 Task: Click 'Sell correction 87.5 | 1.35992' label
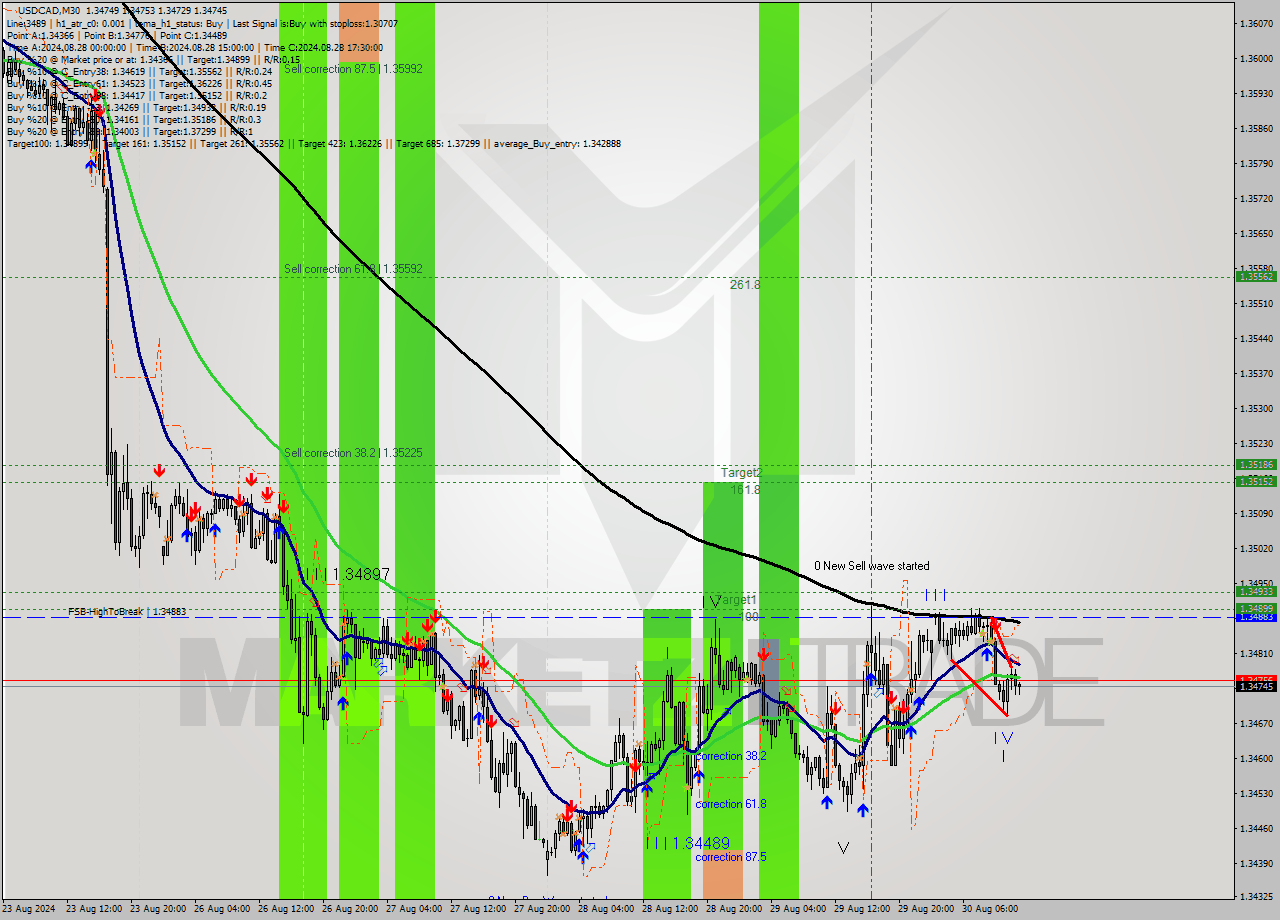click(352, 69)
